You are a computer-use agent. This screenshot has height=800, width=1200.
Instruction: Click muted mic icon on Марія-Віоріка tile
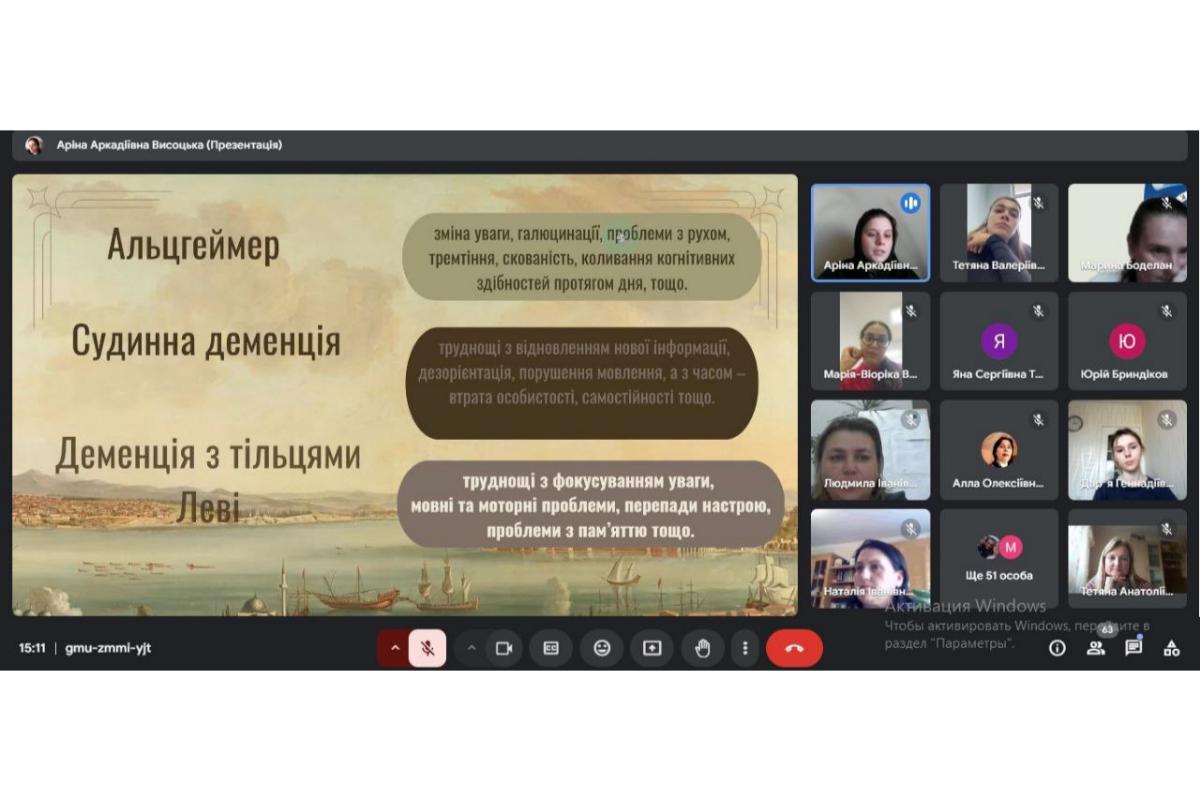[910, 311]
